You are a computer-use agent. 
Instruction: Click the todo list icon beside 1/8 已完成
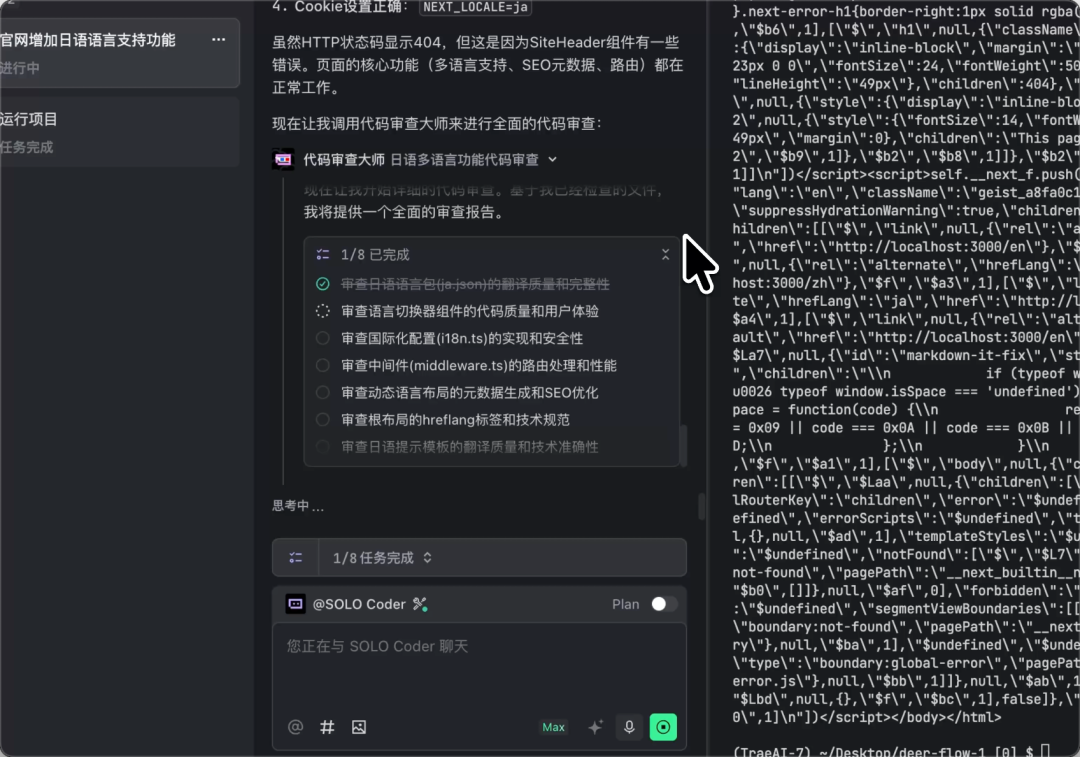(x=322, y=255)
